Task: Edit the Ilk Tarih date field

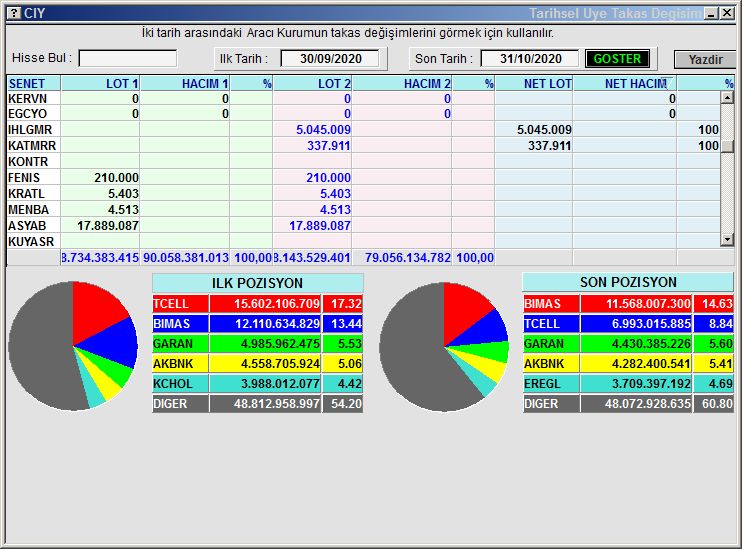Action: (330, 59)
